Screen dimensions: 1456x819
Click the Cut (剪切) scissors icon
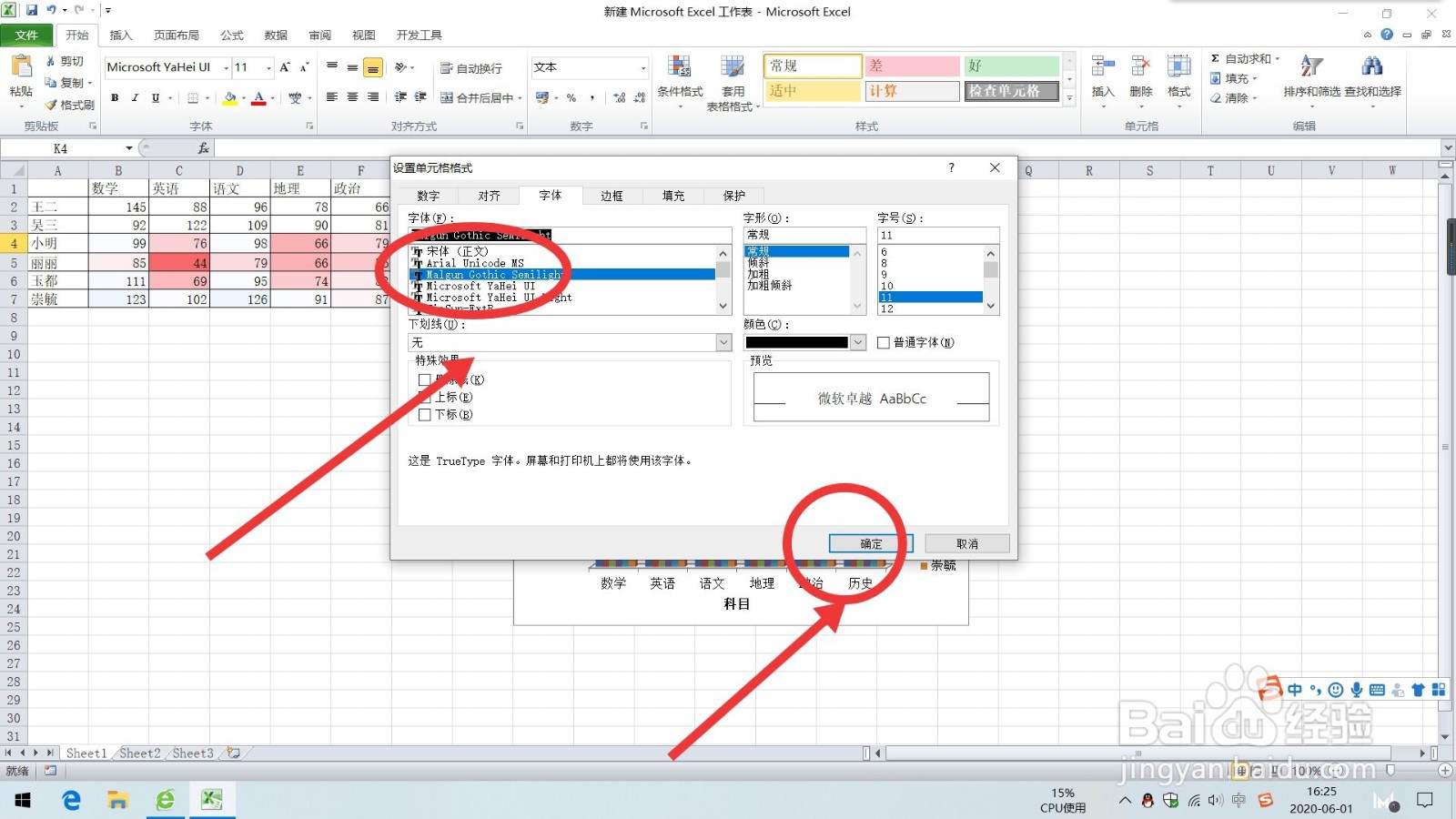(50, 61)
